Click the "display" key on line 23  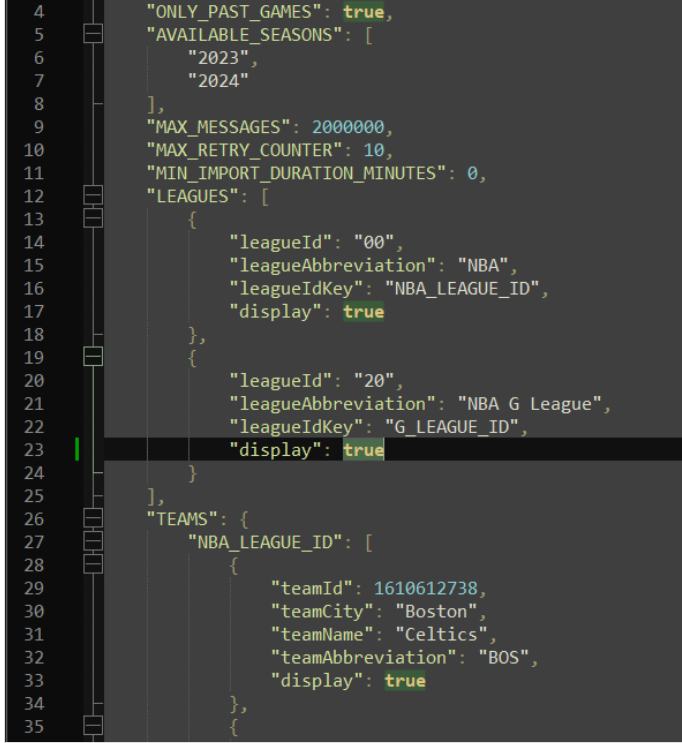[x=275, y=450]
